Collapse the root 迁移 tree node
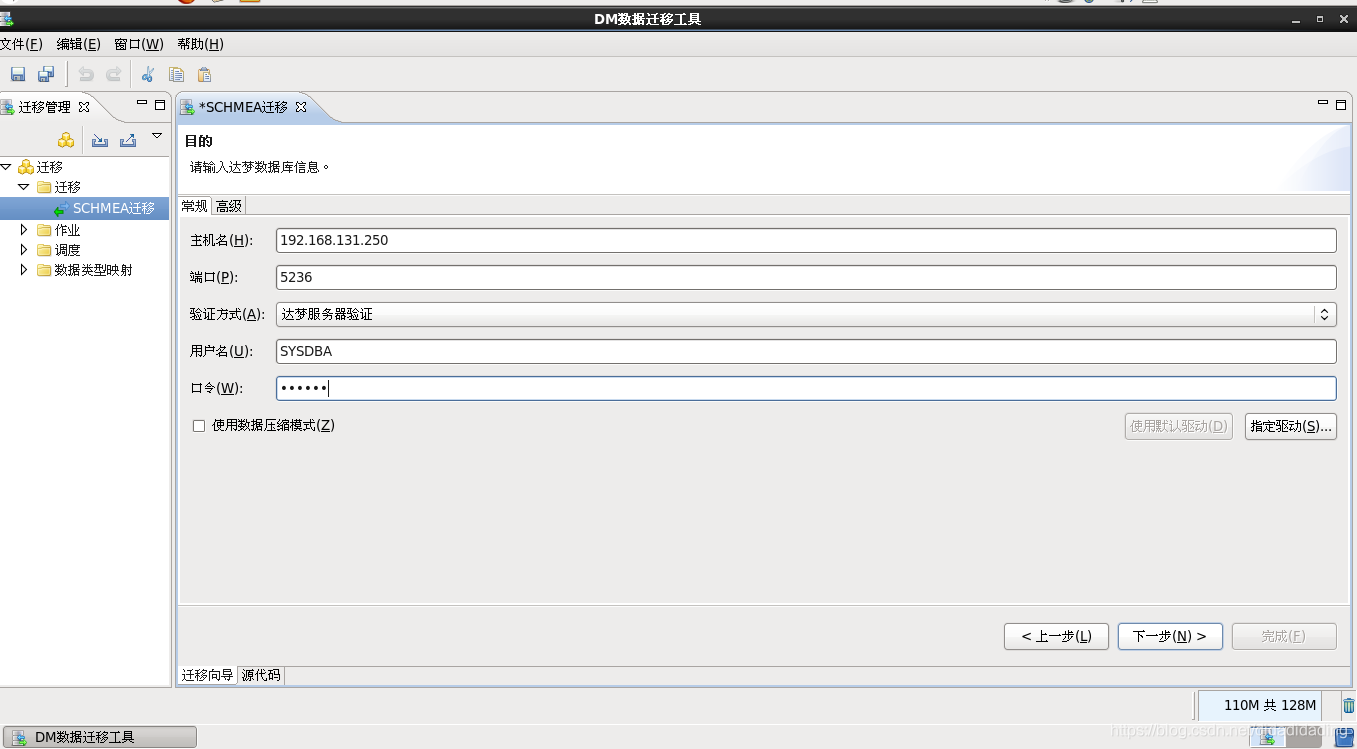This screenshot has height=749, width=1357. 6,167
